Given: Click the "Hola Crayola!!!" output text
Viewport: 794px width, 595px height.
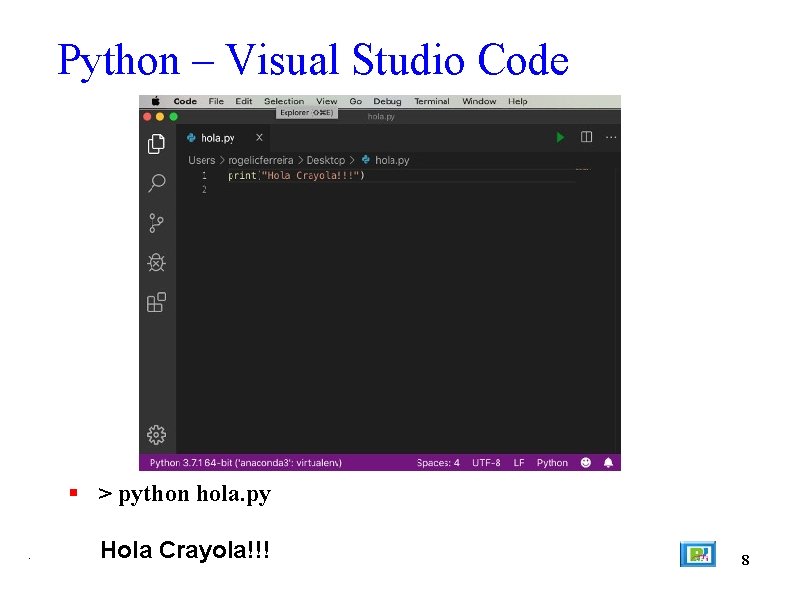Looking at the screenshot, I should (185, 550).
